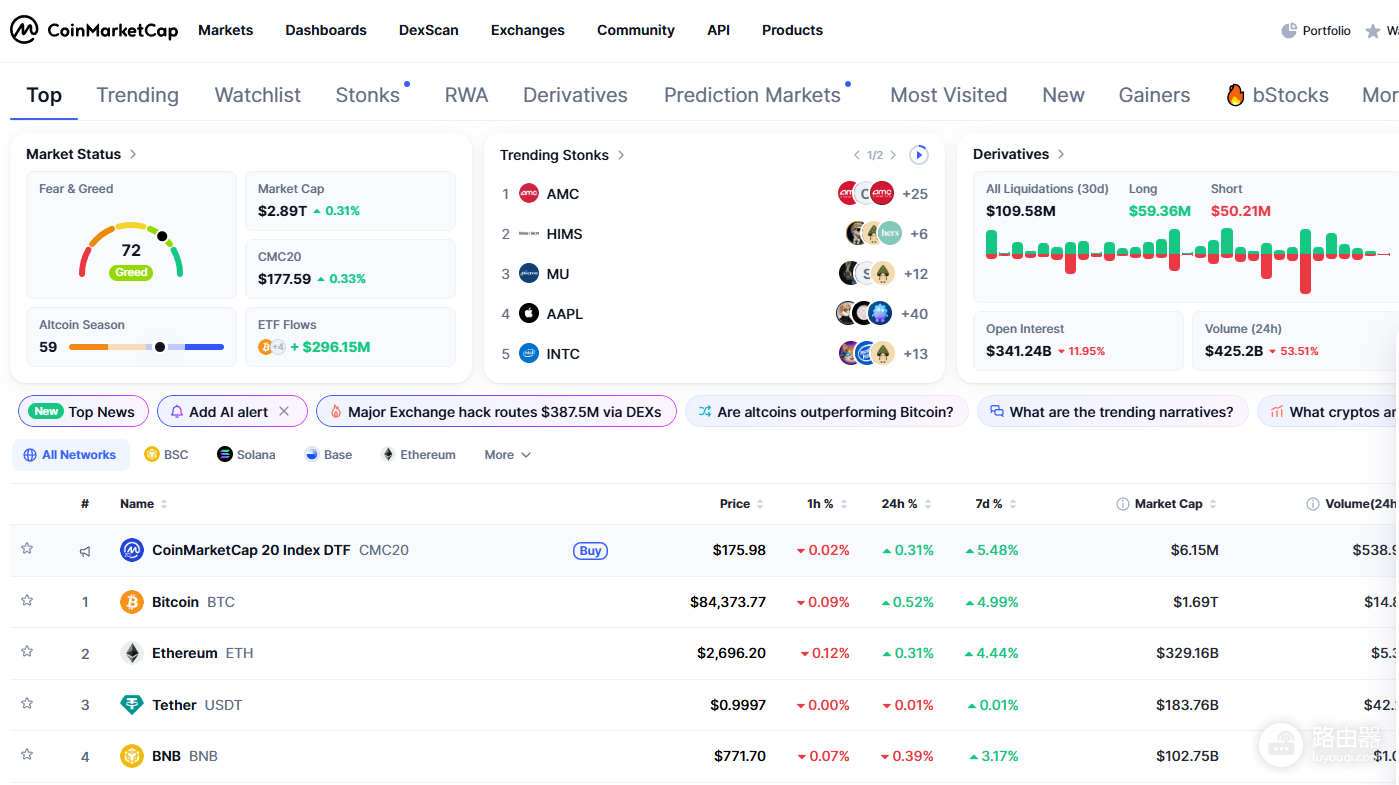
Task: Add Ethereum to watchlist with star
Action: 27,651
